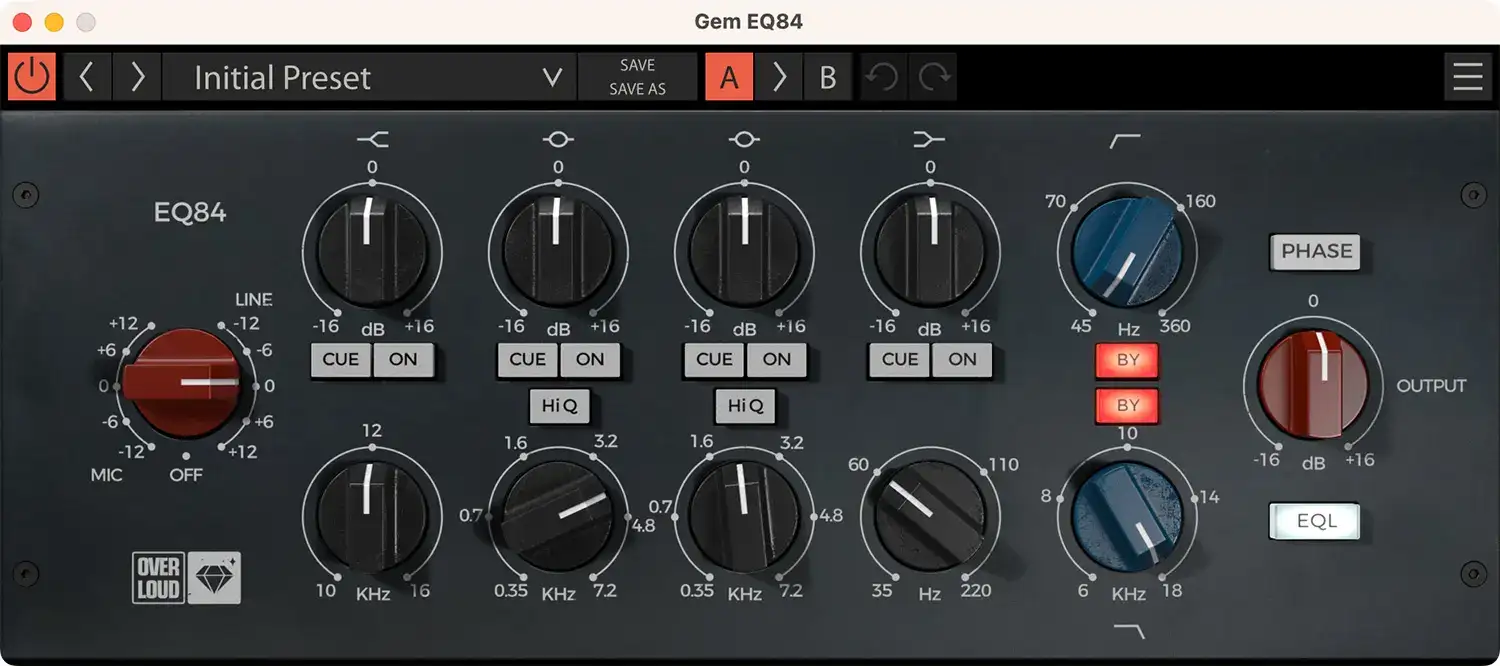This screenshot has height=666, width=1500.
Task: Enable CUE on the first EQ band
Action: pos(341,360)
